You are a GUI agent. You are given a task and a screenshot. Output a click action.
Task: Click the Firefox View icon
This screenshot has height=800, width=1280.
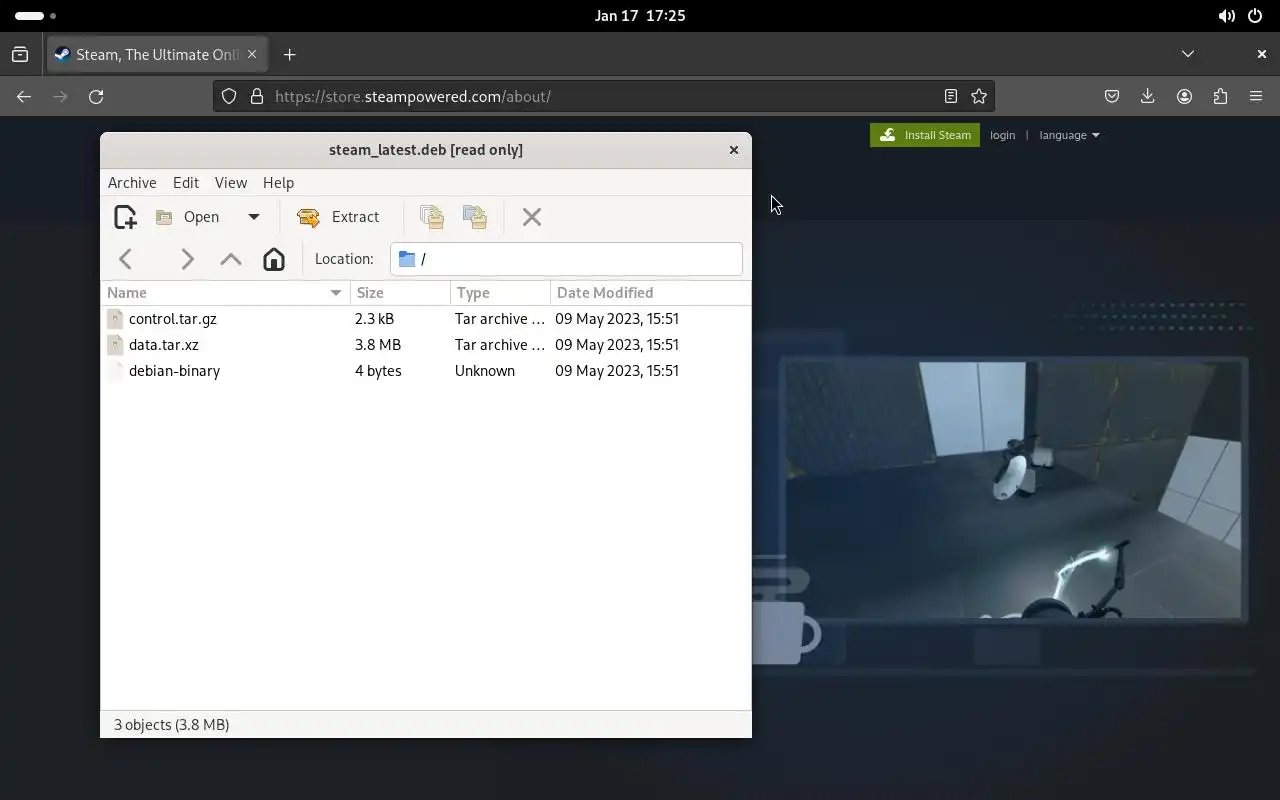coord(20,55)
